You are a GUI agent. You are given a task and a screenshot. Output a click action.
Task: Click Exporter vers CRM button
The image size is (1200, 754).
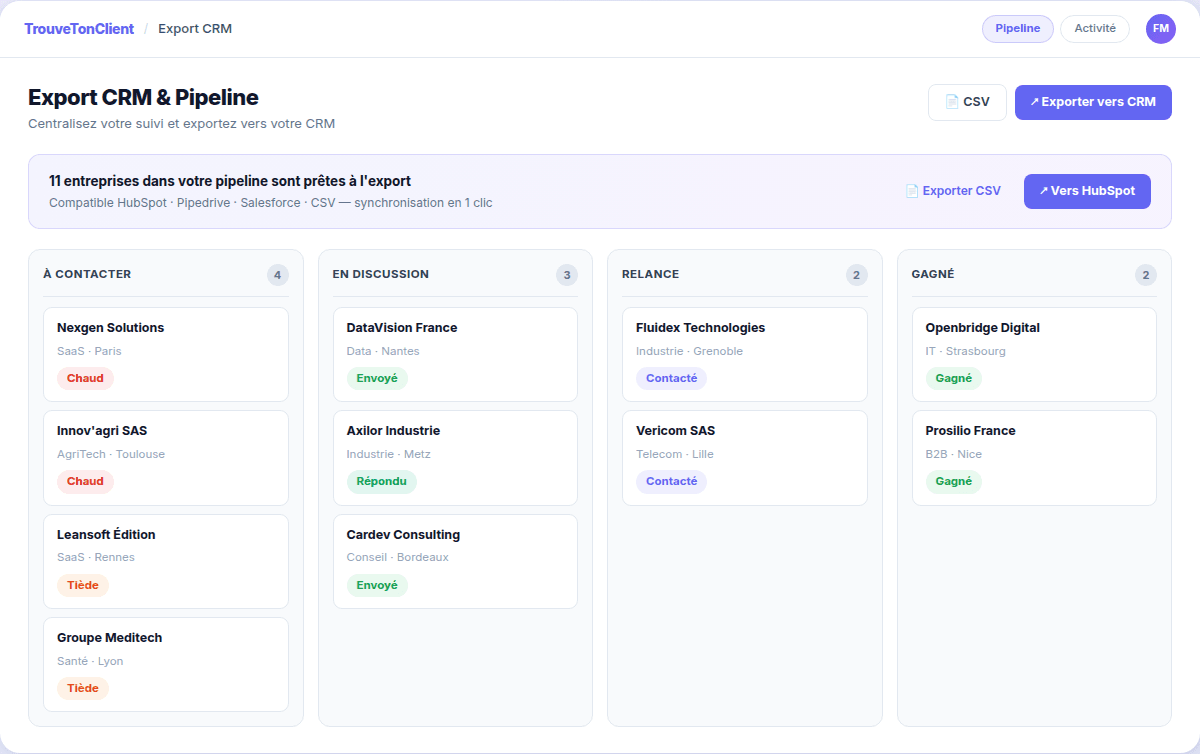[1093, 102]
